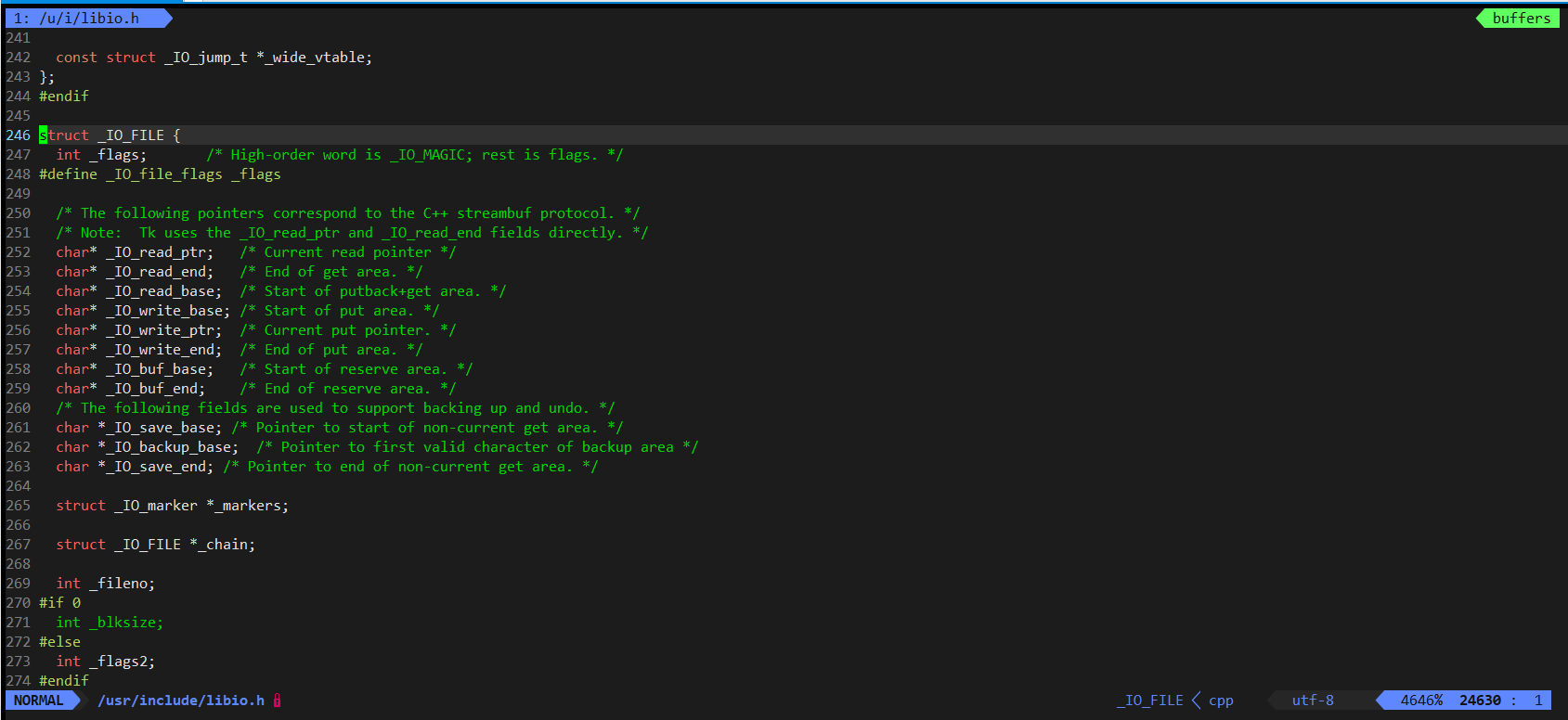Click the column number 1 in statusline
The width and height of the screenshot is (1568, 720).
point(1538,701)
